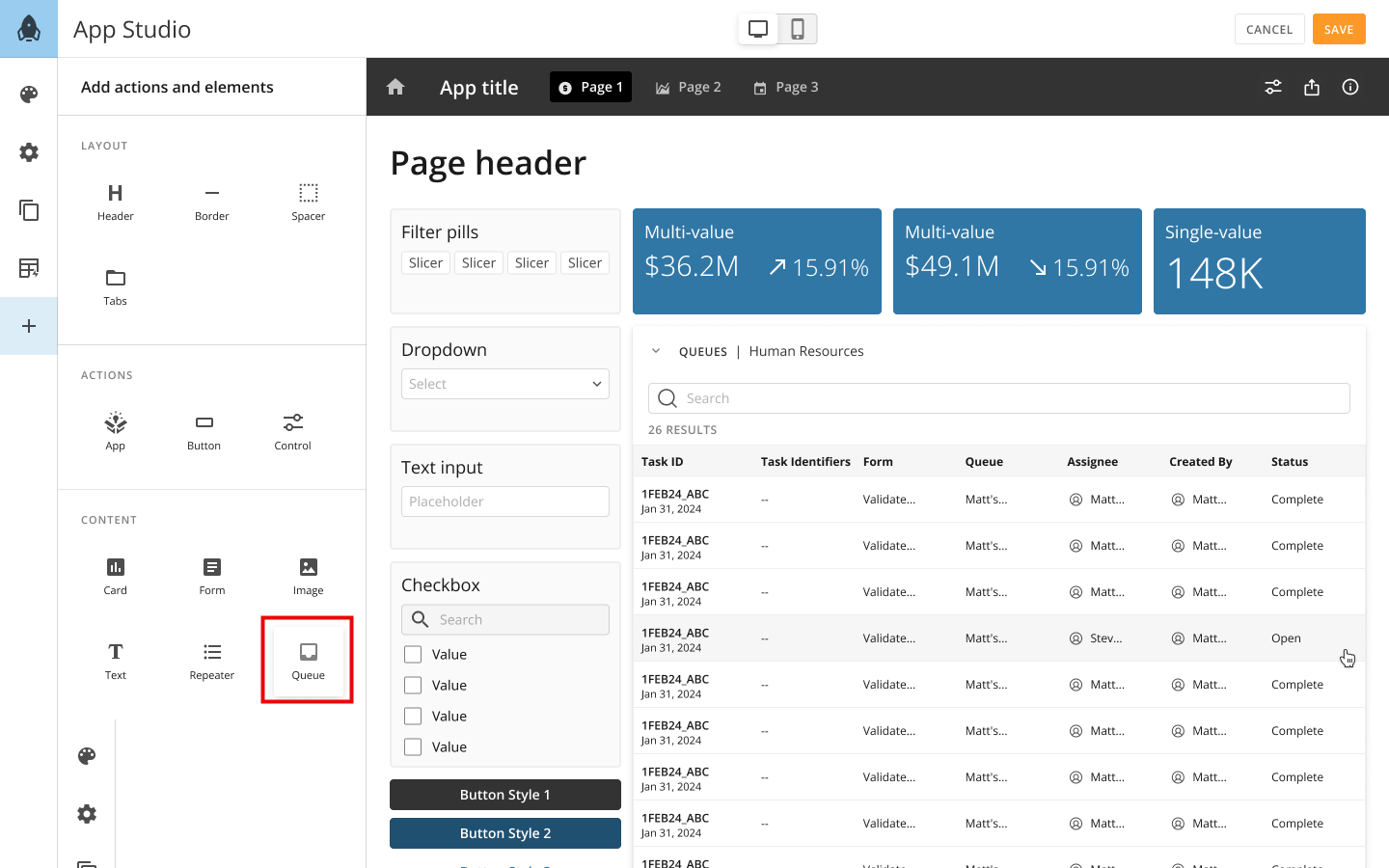This screenshot has height=868, width=1389.
Task: Click the rocket logo icon
Action: click(x=29, y=29)
